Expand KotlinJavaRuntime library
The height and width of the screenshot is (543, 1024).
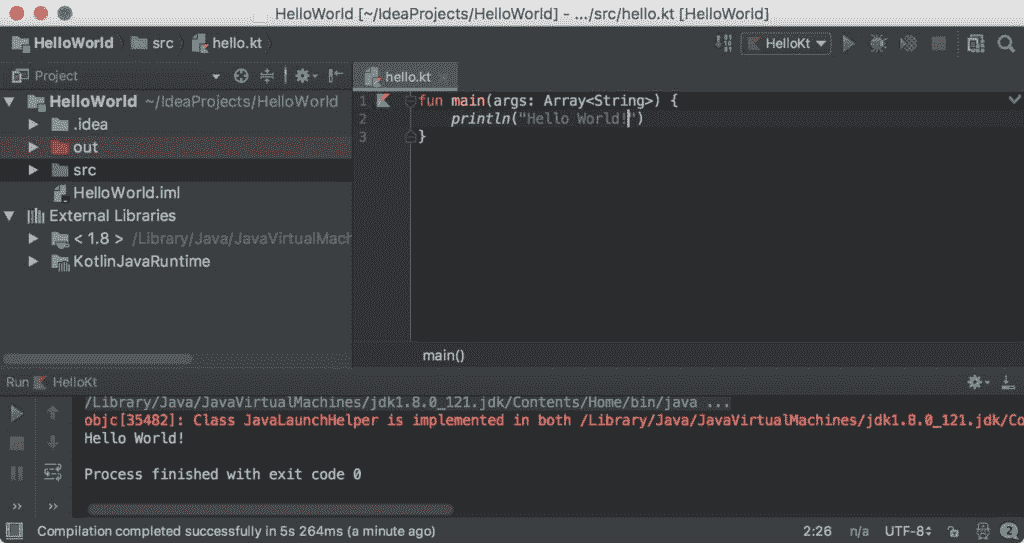(33, 261)
